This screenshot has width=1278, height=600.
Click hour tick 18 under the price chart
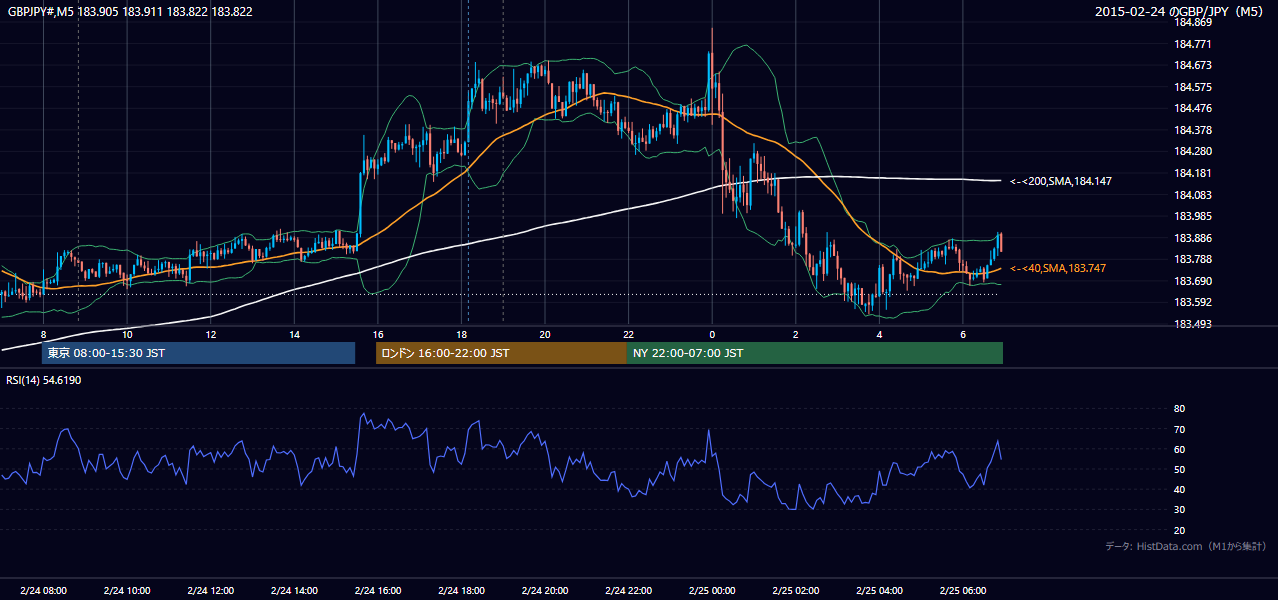461,334
